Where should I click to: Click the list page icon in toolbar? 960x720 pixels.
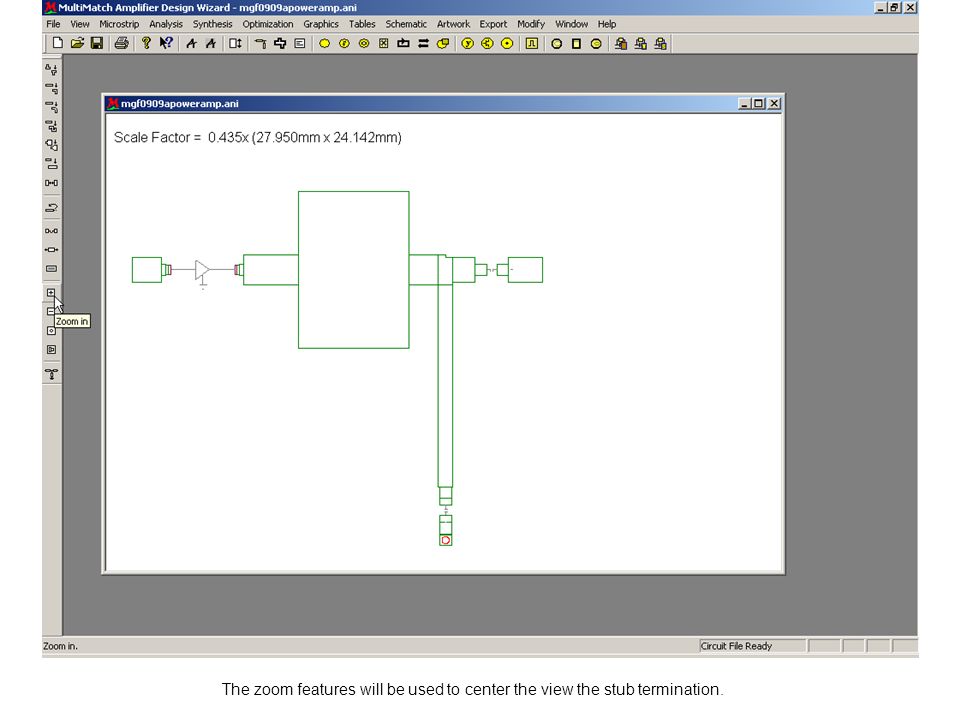click(299, 43)
